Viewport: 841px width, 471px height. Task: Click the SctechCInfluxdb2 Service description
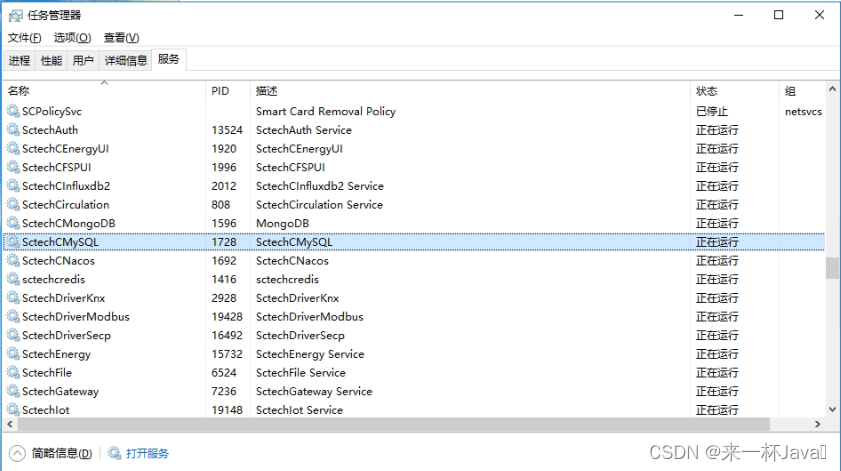pos(320,186)
